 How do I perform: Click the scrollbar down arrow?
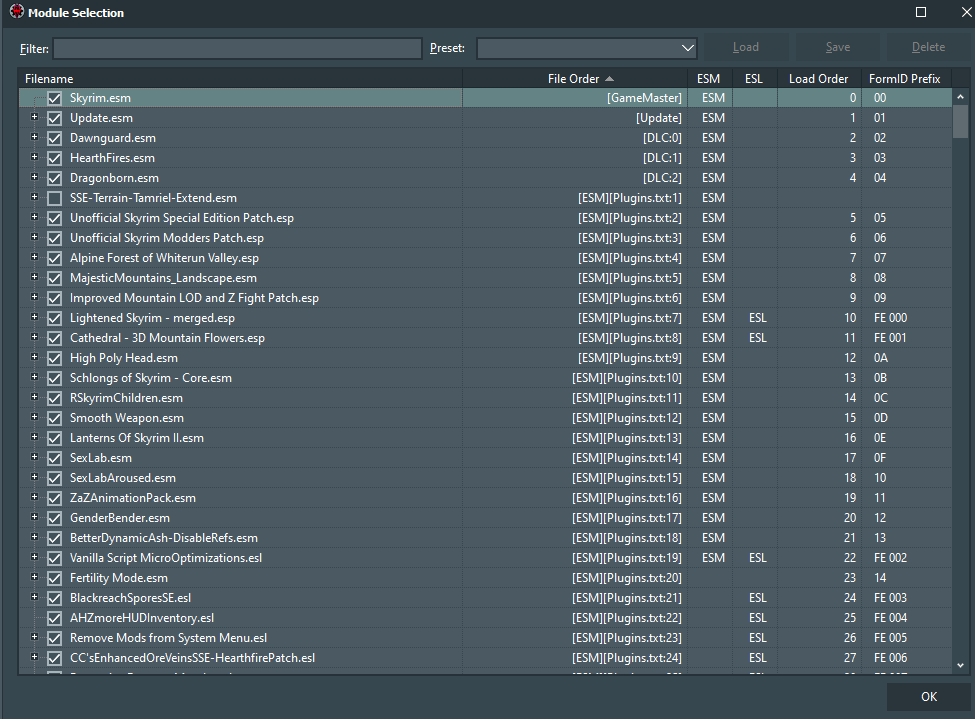pyautogui.click(x=961, y=665)
